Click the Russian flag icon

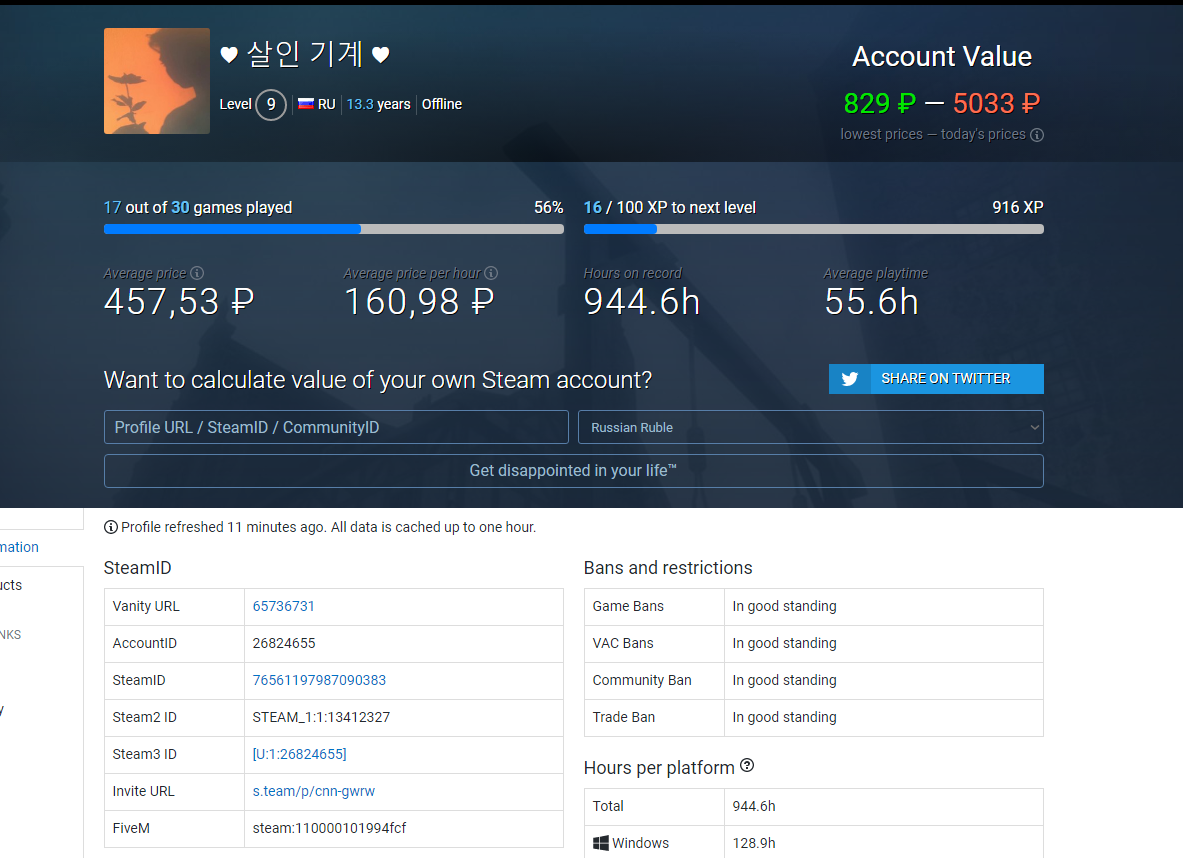[306, 104]
